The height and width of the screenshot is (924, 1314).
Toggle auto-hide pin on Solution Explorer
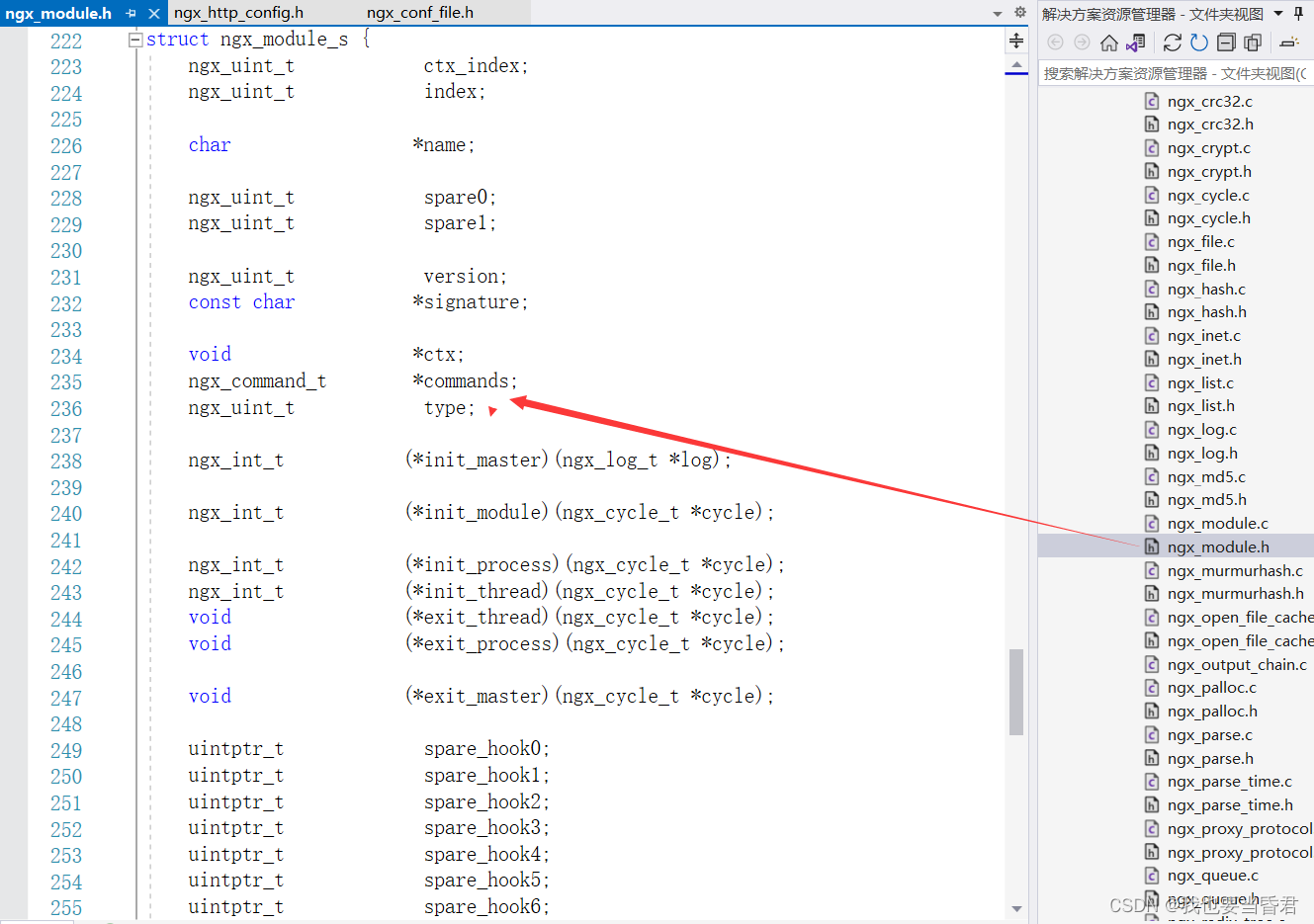click(x=1299, y=14)
